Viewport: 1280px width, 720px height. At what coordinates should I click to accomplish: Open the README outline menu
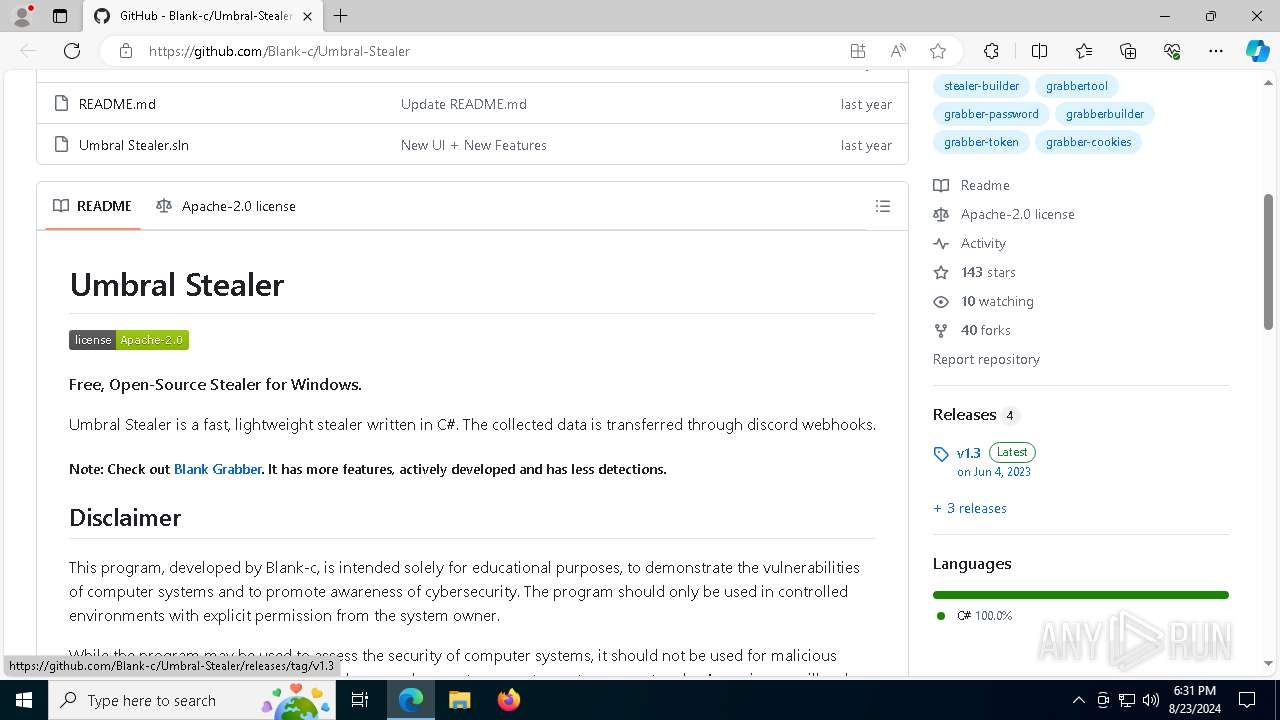click(882, 206)
